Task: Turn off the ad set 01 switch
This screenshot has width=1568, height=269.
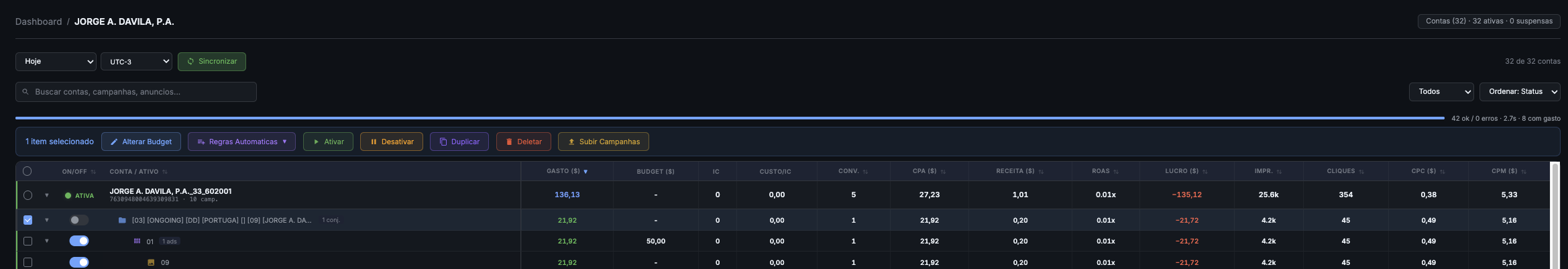Action: point(79,241)
